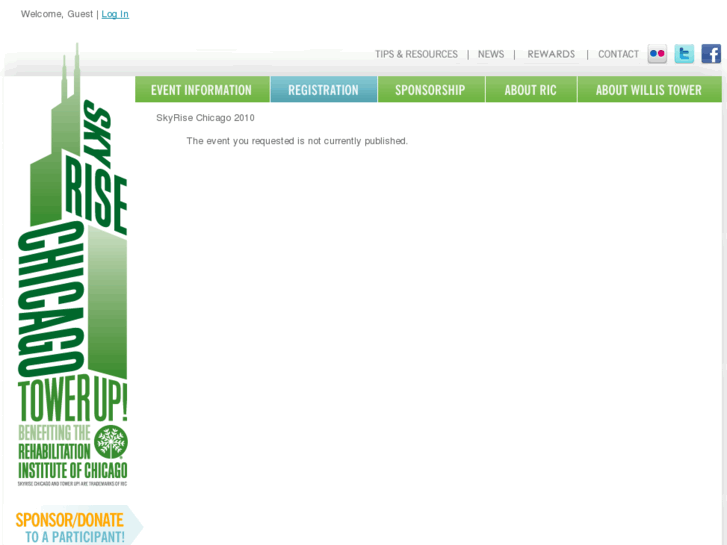Open the Rewards link
Screen dimensions: 727x545
pyautogui.click(x=551, y=54)
